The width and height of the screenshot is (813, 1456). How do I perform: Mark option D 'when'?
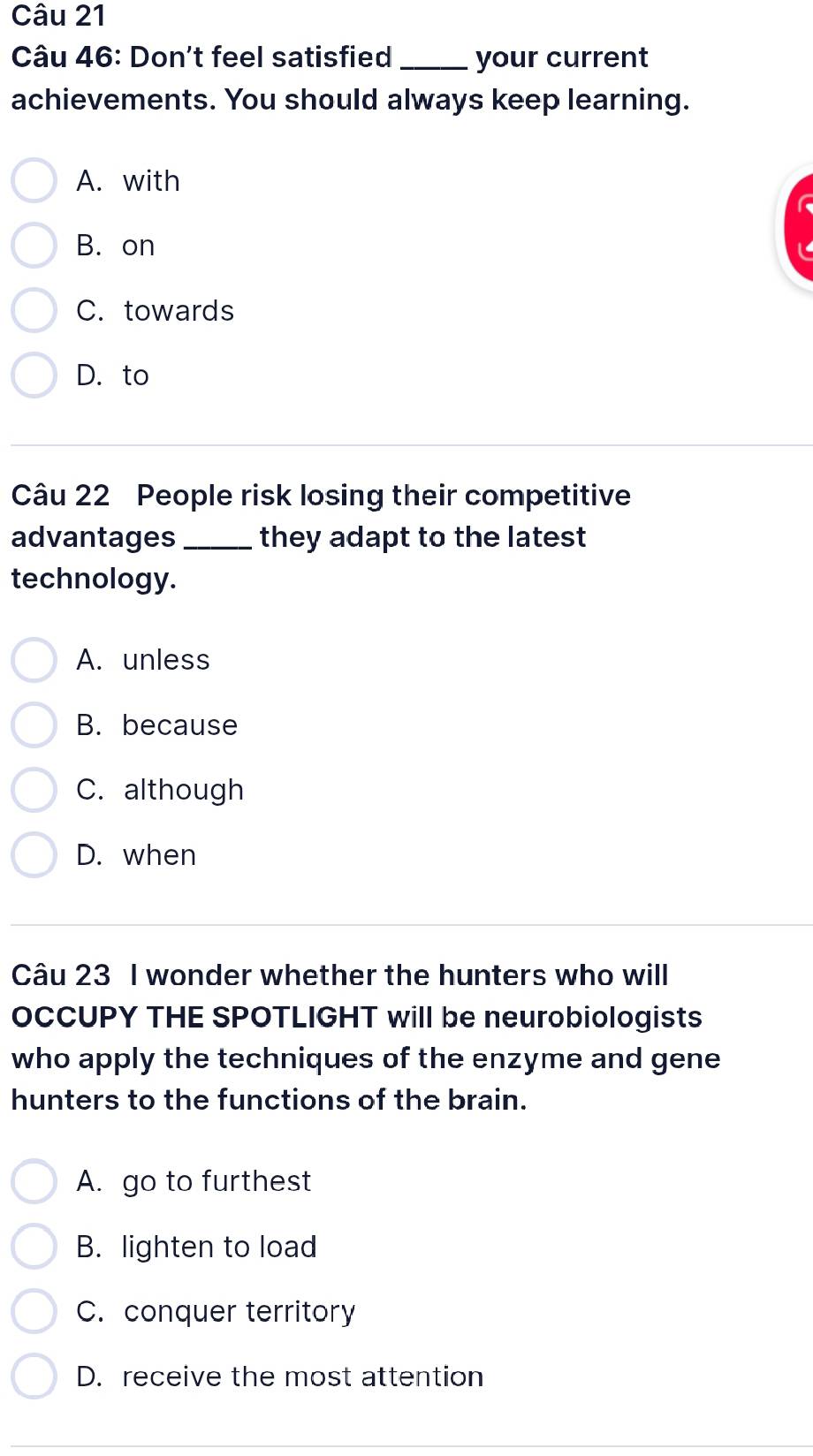[x=34, y=855]
